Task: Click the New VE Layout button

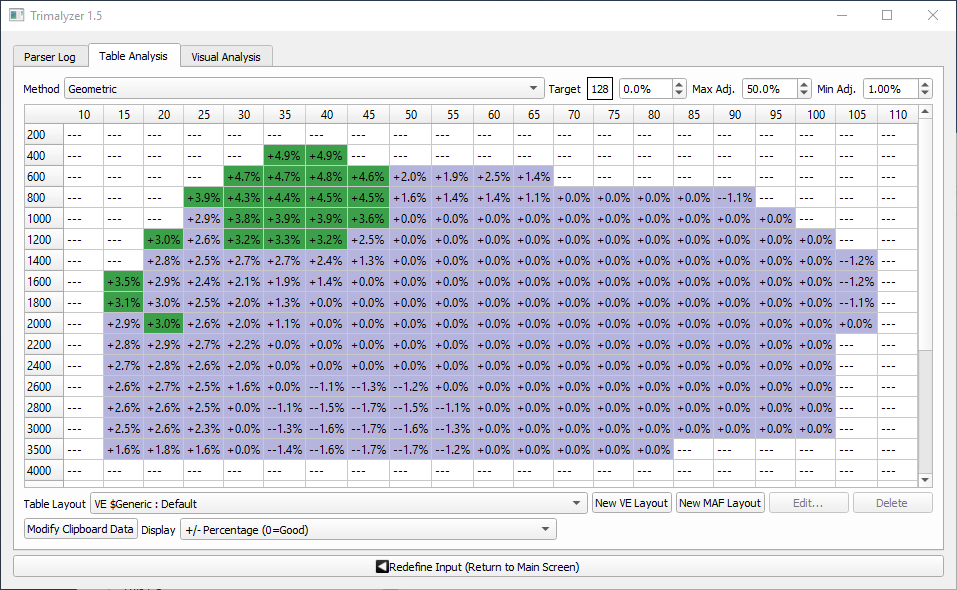Action: click(632, 503)
